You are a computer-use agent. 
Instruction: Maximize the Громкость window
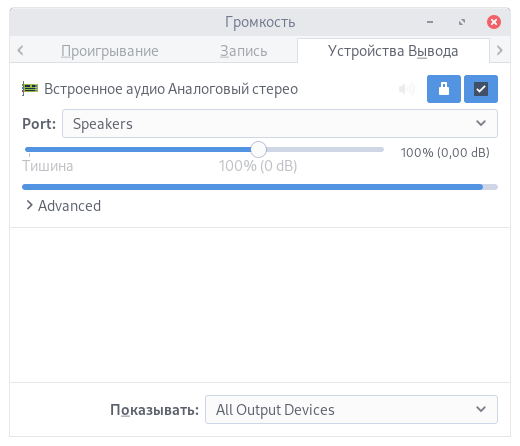(x=462, y=22)
